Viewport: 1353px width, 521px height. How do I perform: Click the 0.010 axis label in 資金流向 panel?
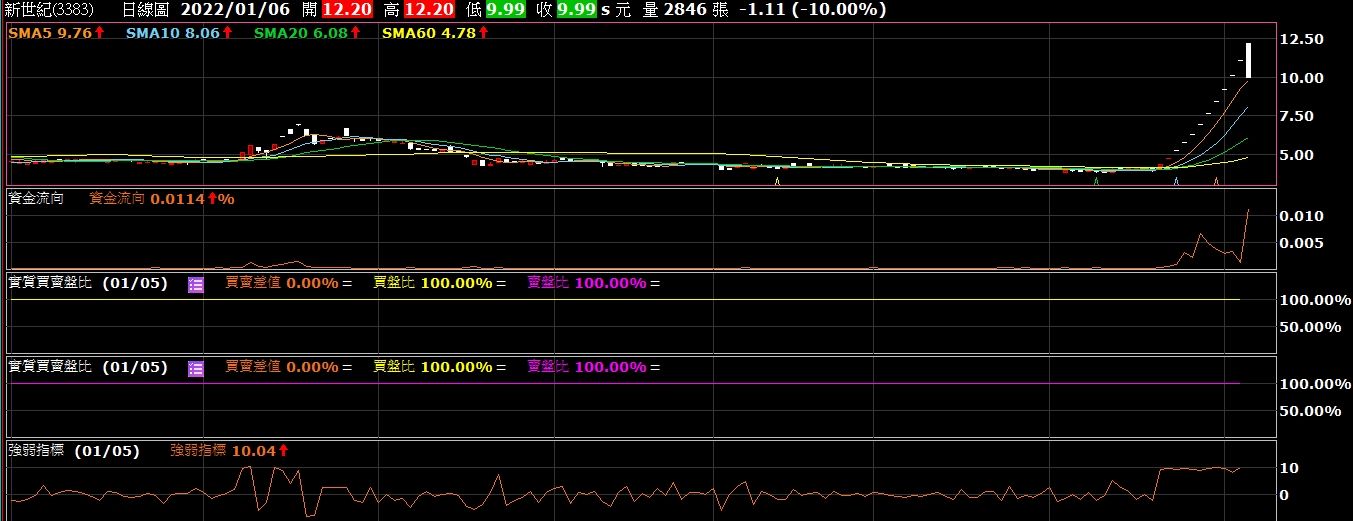click(x=1303, y=216)
